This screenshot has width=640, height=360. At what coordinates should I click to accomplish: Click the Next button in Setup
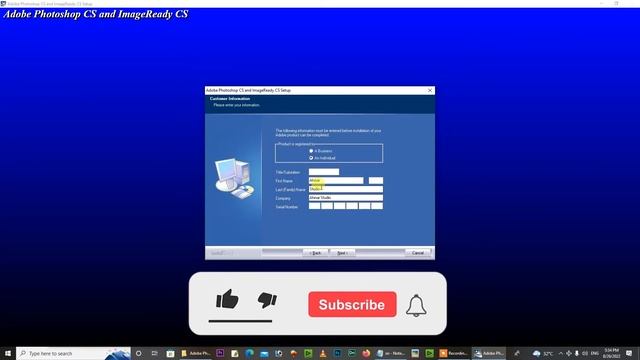pos(342,253)
